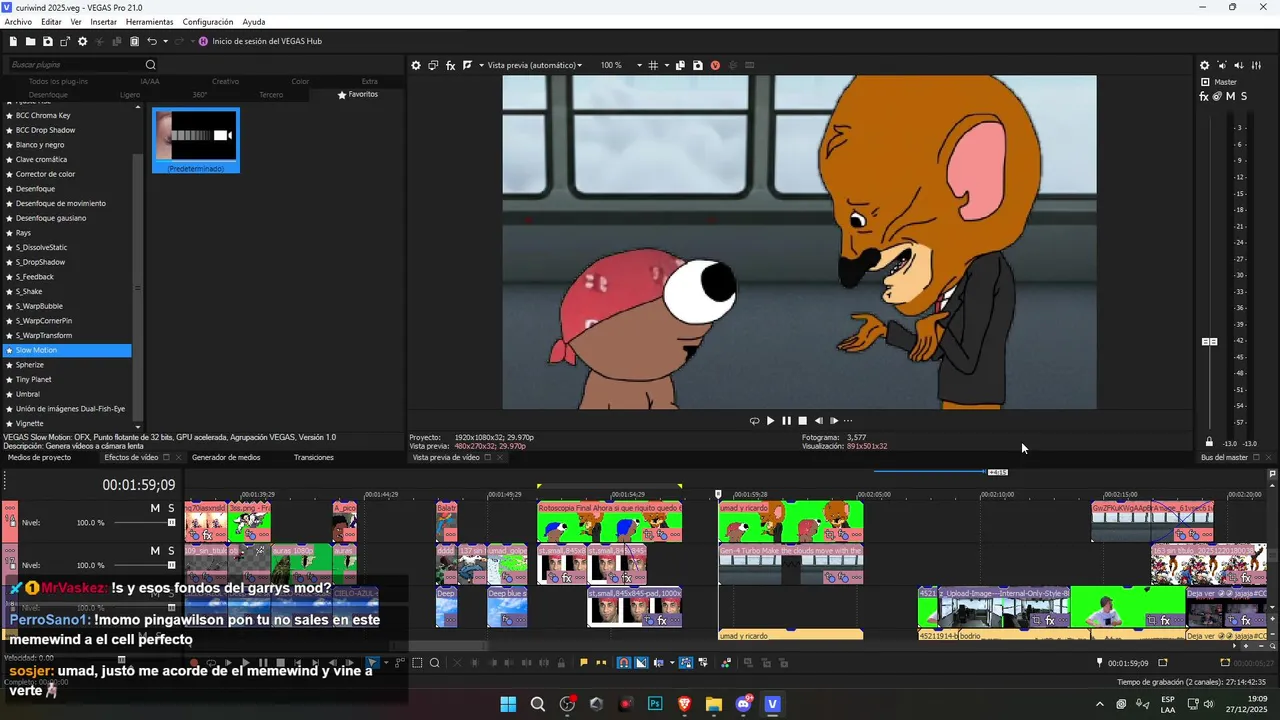Toggle snapping magnet icon in timeline toolbar
This screenshot has width=1280, height=720.
[624, 662]
